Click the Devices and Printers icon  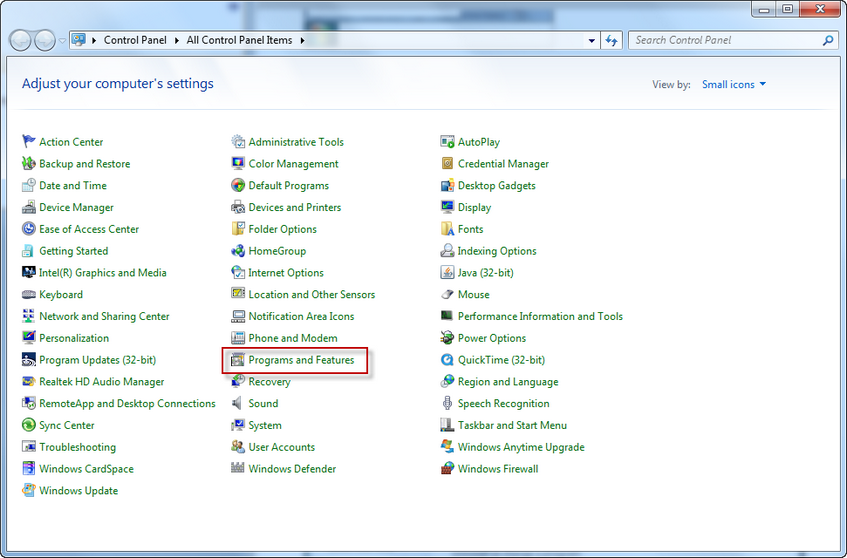(x=238, y=207)
